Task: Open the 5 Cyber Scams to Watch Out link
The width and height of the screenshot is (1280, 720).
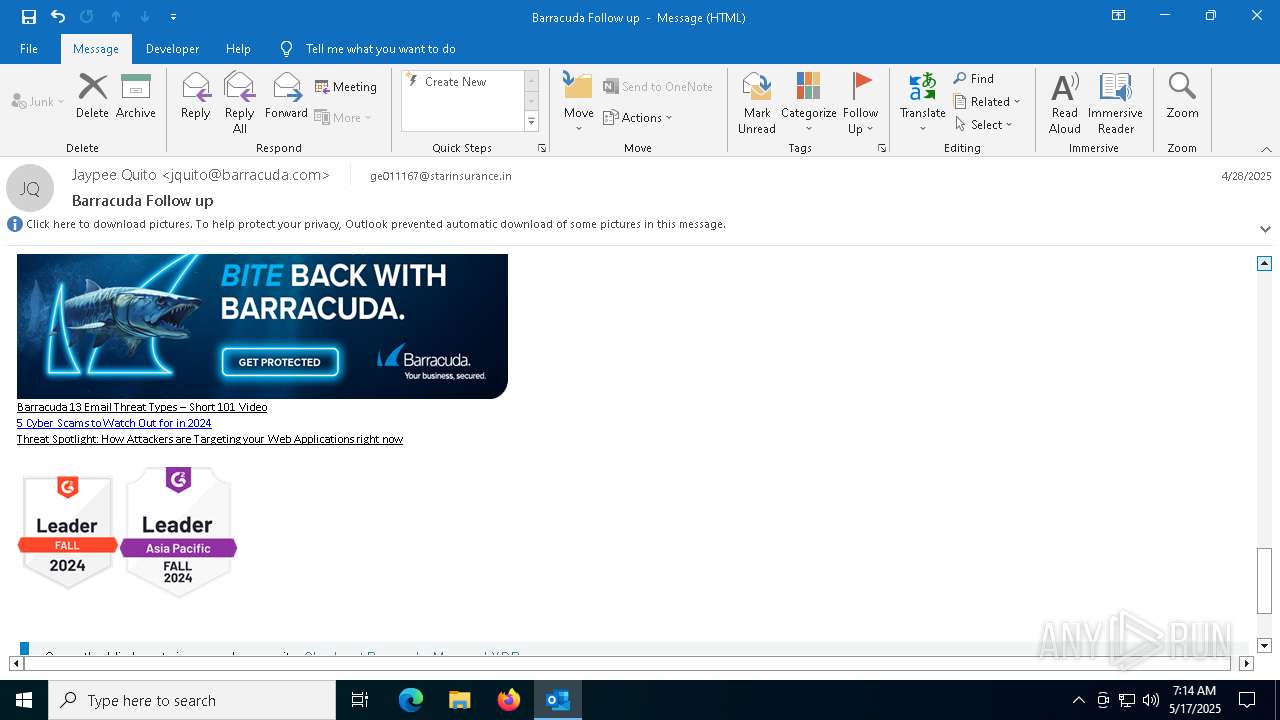Action: tap(114, 423)
